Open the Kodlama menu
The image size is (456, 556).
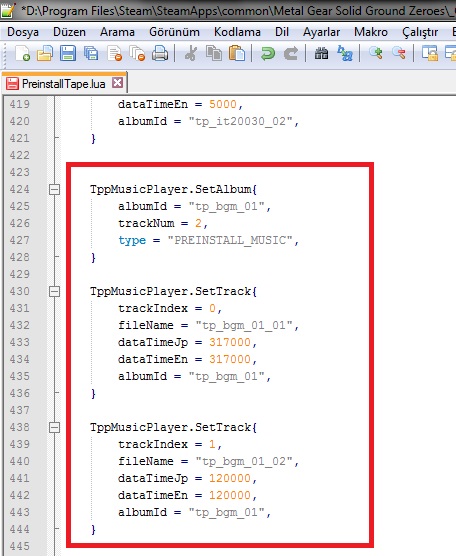237,32
